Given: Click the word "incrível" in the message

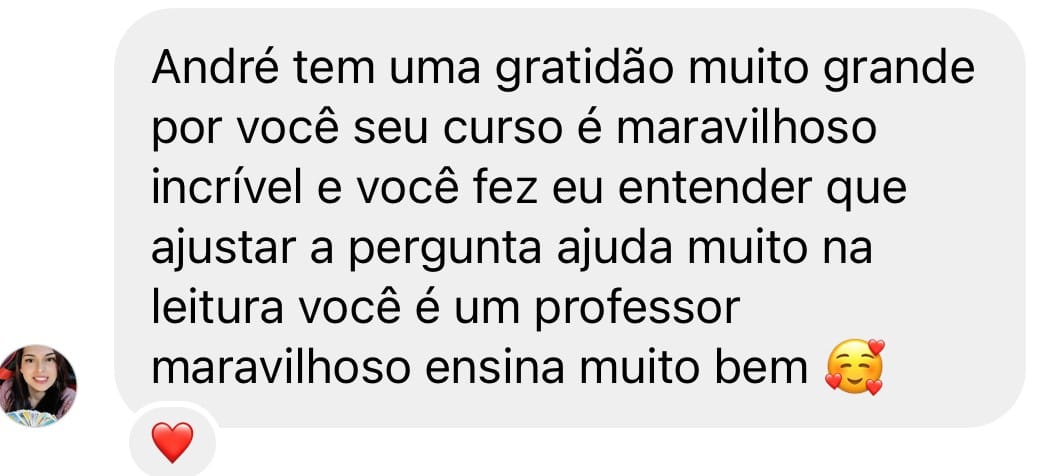Looking at the screenshot, I should 227,188.
